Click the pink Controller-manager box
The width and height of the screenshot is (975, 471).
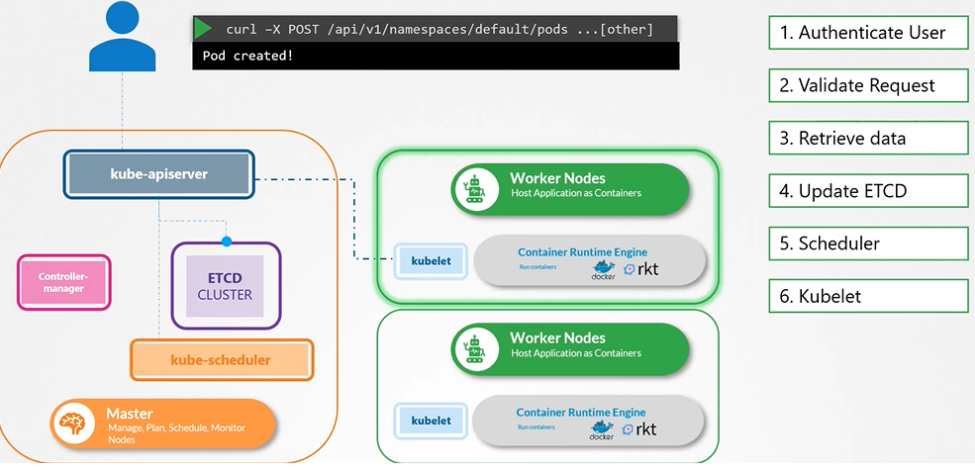click(x=64, y=281)
